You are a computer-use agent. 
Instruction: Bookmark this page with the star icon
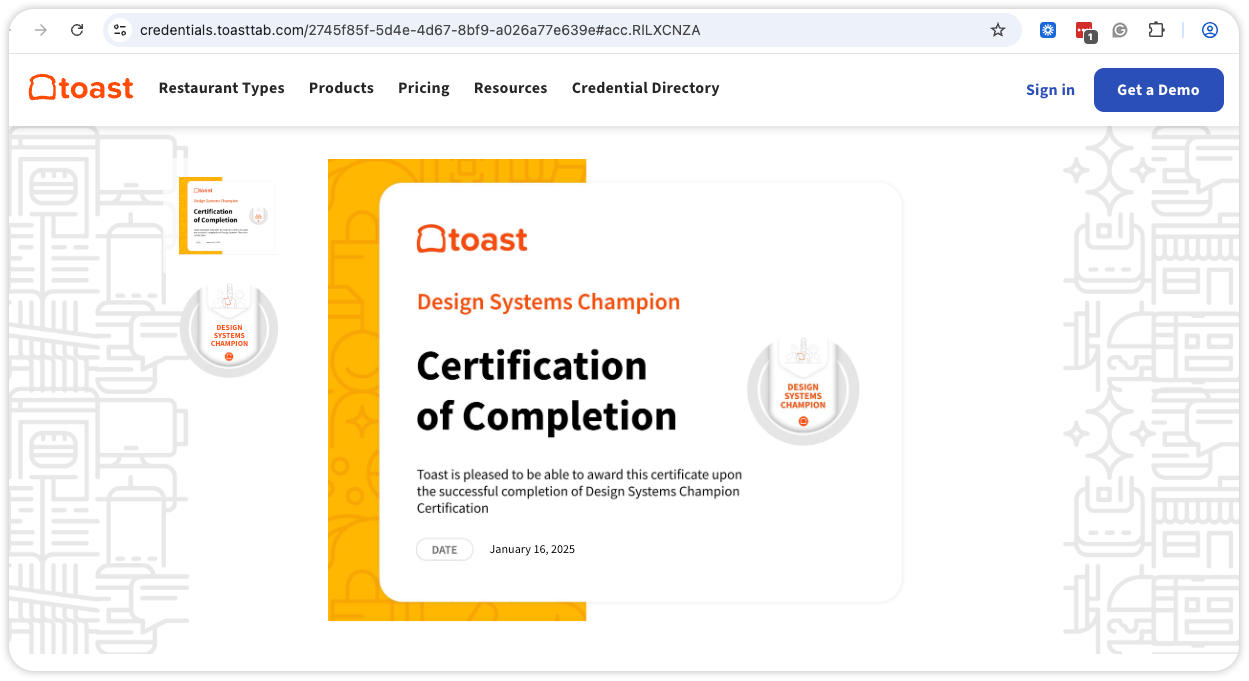tap(998, 30)
